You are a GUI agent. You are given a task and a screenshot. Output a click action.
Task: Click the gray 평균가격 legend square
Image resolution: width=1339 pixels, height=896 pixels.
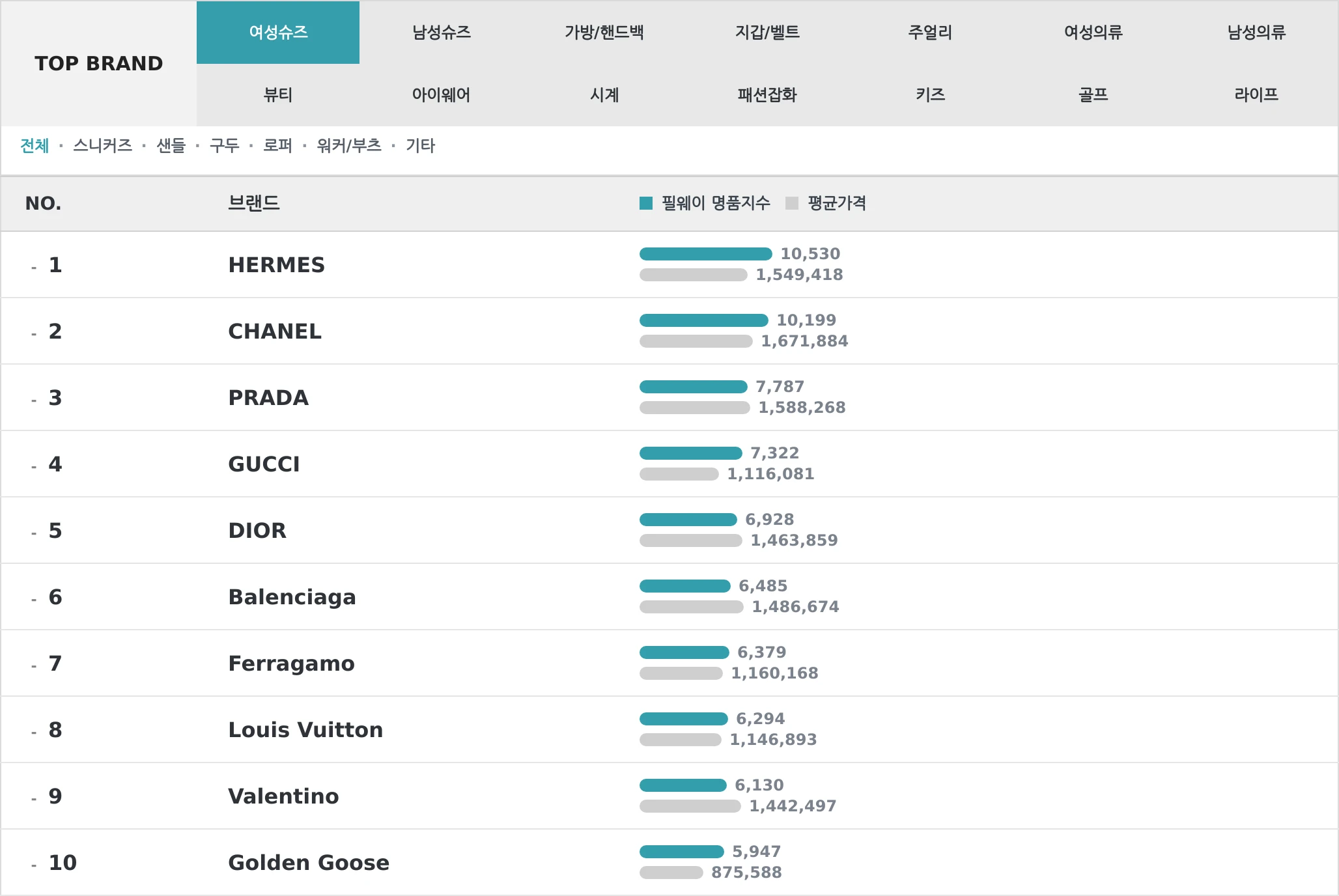click(x=792, y=203)
